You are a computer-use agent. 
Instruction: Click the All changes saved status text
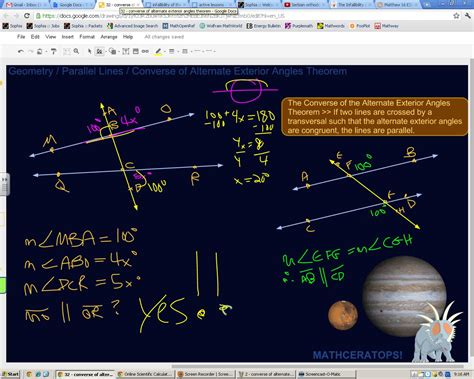point(164,37)
